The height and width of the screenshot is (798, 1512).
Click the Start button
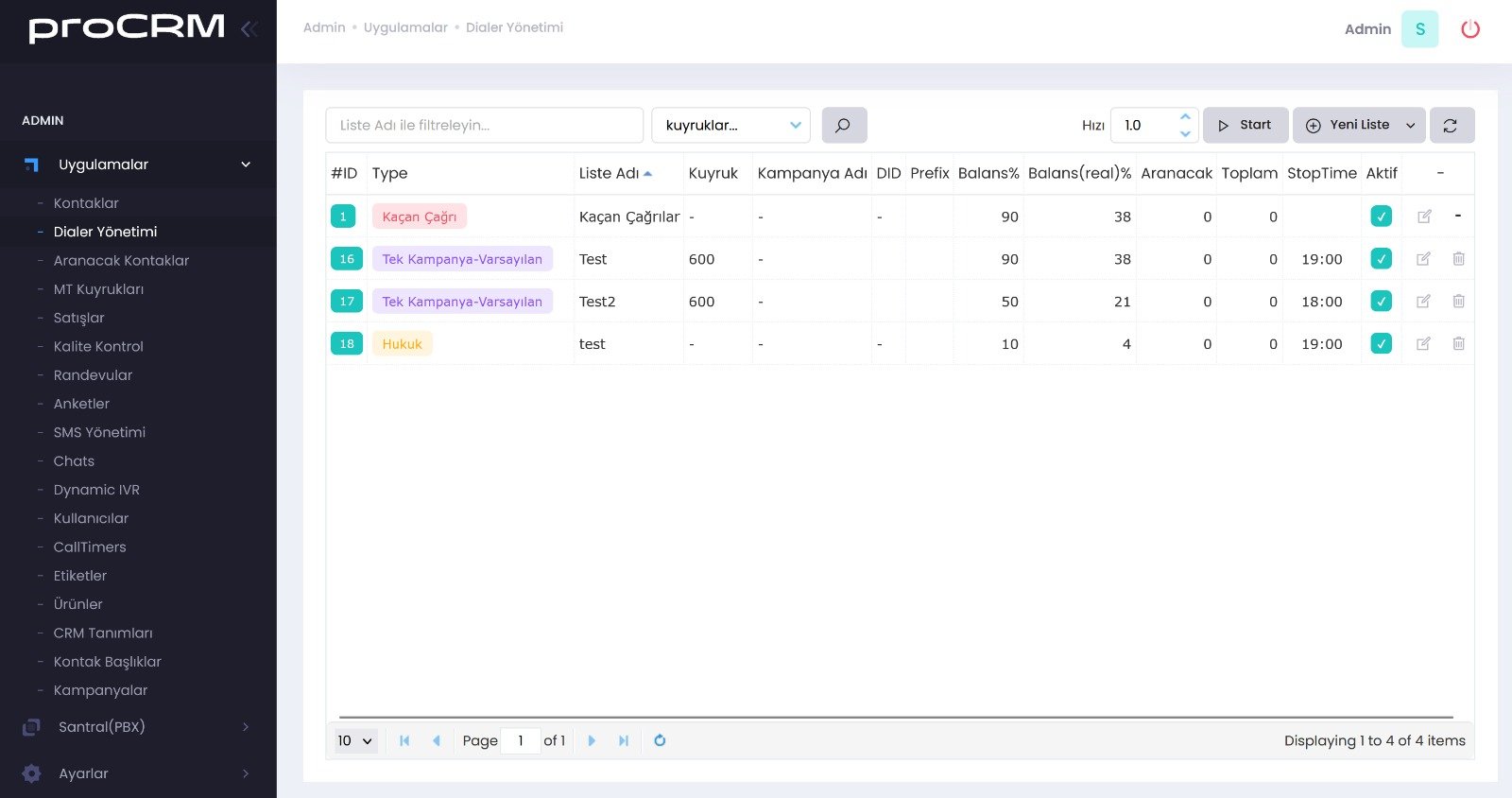coord(1246,125)
